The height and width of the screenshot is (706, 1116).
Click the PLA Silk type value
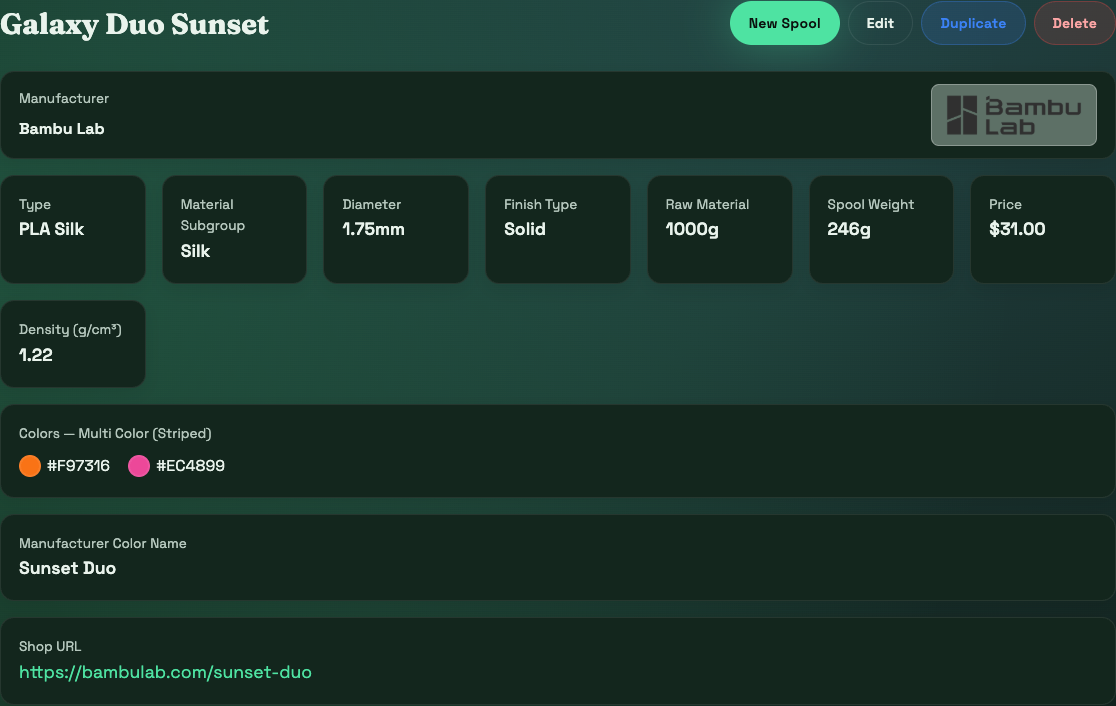point(51,229)
